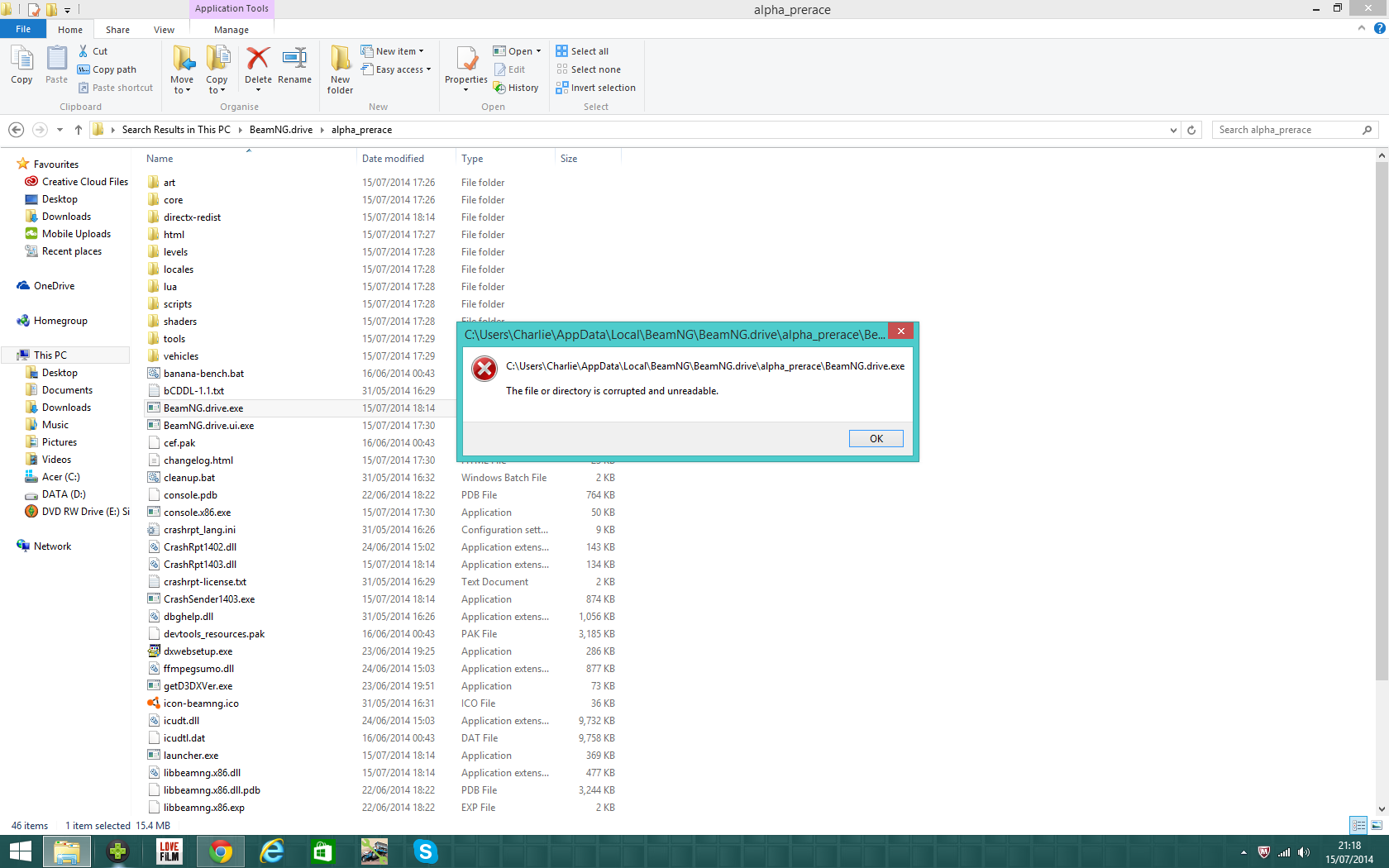Select the levels folder
Image resolution: width=1389 pixels, height=868 pixels.
tap(175, 252)
